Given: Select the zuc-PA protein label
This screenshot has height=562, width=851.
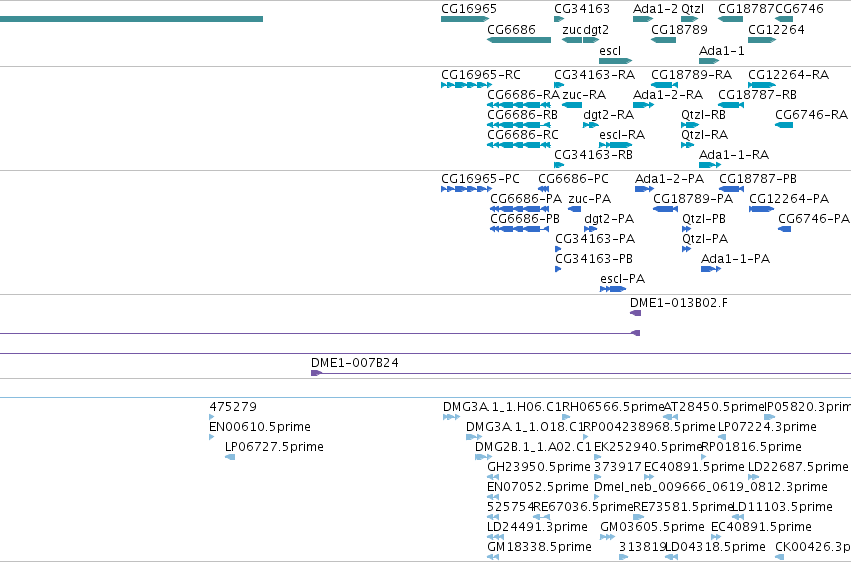Looking at the screenshot, I should point(589,199).
